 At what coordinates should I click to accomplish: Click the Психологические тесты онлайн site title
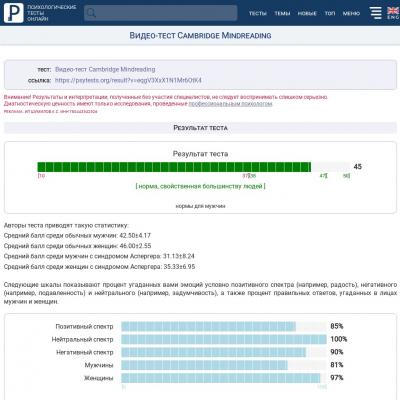[52, 13]
